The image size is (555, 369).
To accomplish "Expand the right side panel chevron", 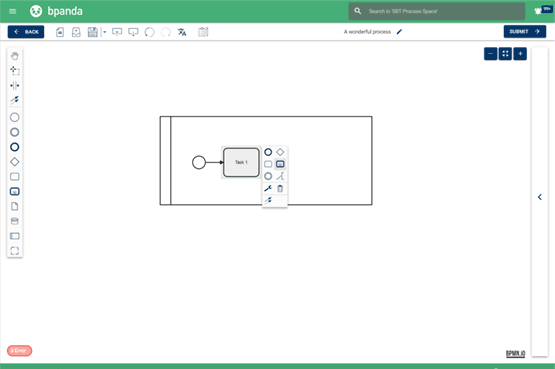I will tap(540, 197).
